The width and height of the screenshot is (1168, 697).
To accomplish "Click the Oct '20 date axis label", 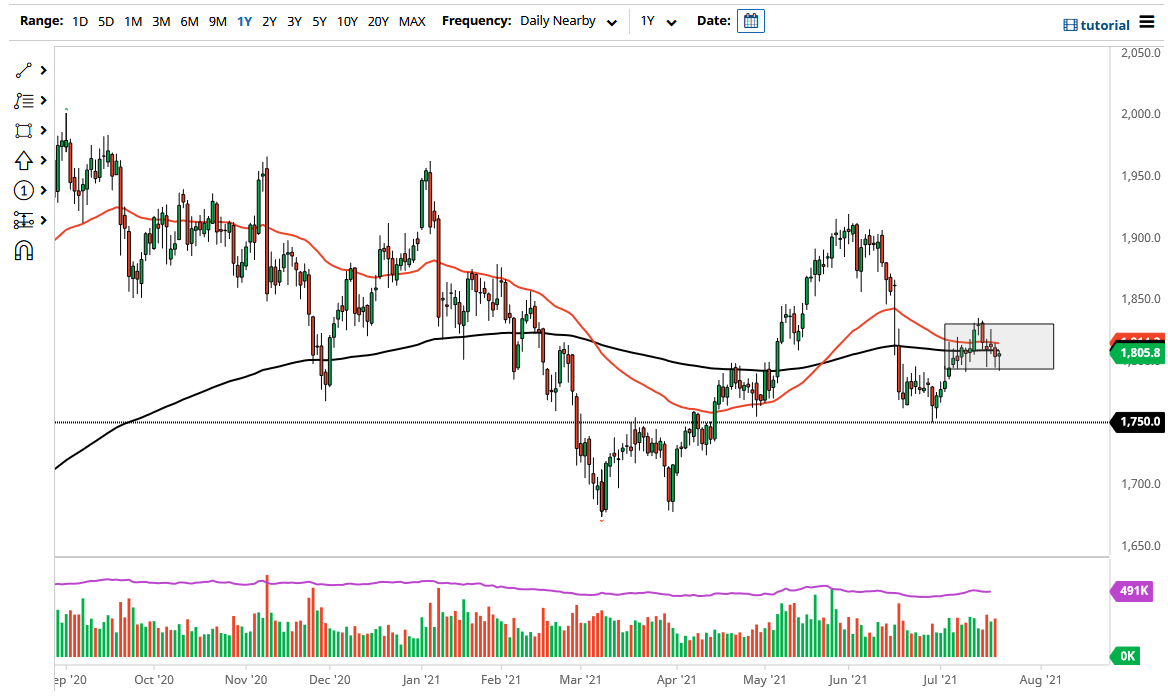I will point(154,679).
